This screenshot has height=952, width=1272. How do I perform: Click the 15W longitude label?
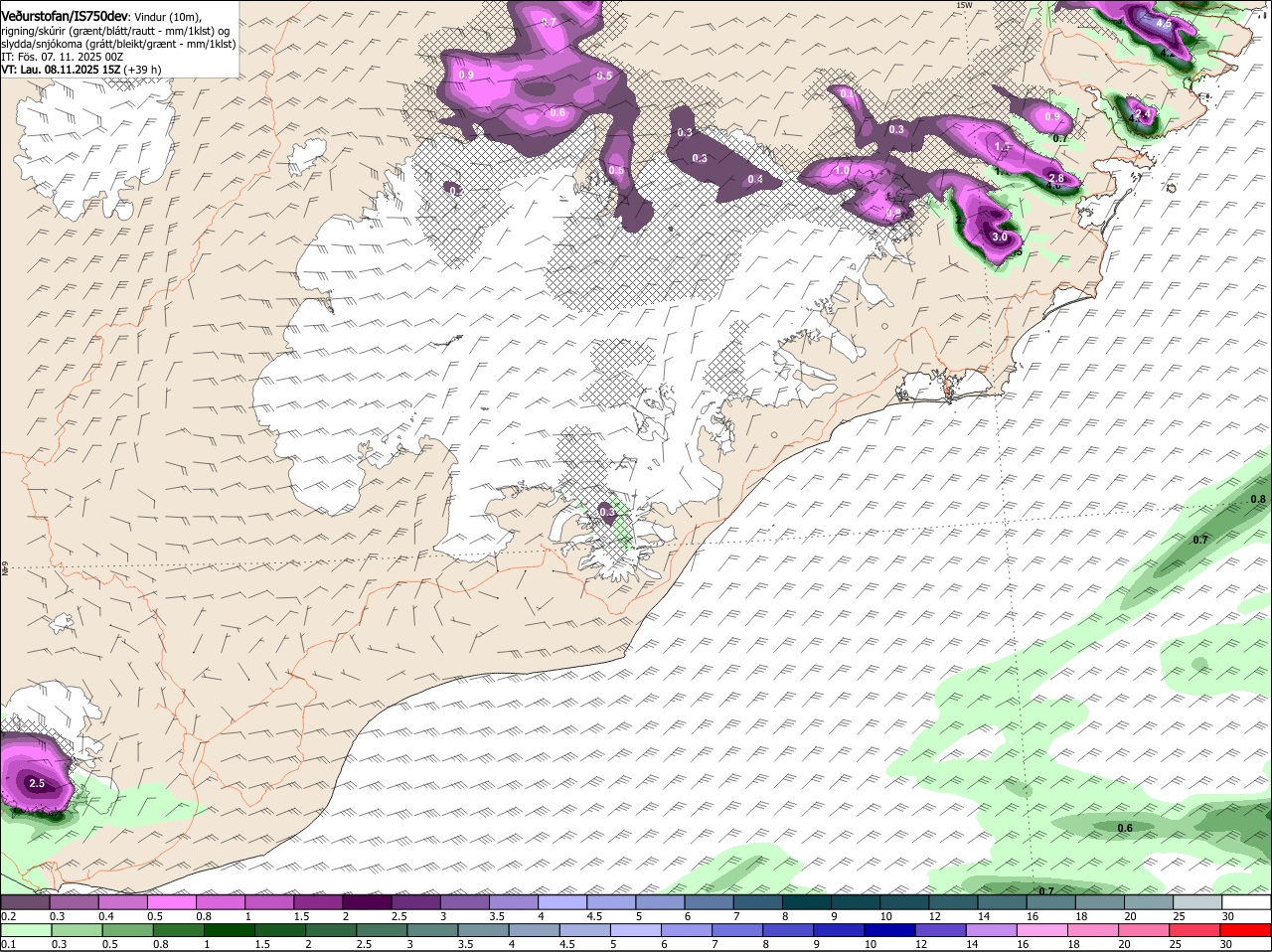click(963, 5)
